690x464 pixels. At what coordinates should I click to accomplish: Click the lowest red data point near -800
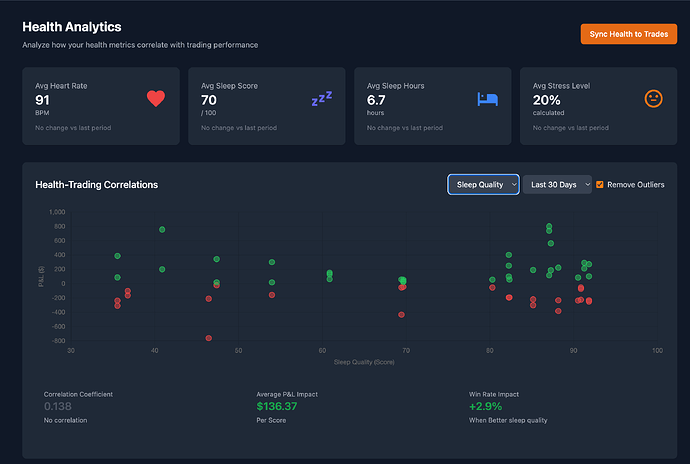[x=209, y=338]
